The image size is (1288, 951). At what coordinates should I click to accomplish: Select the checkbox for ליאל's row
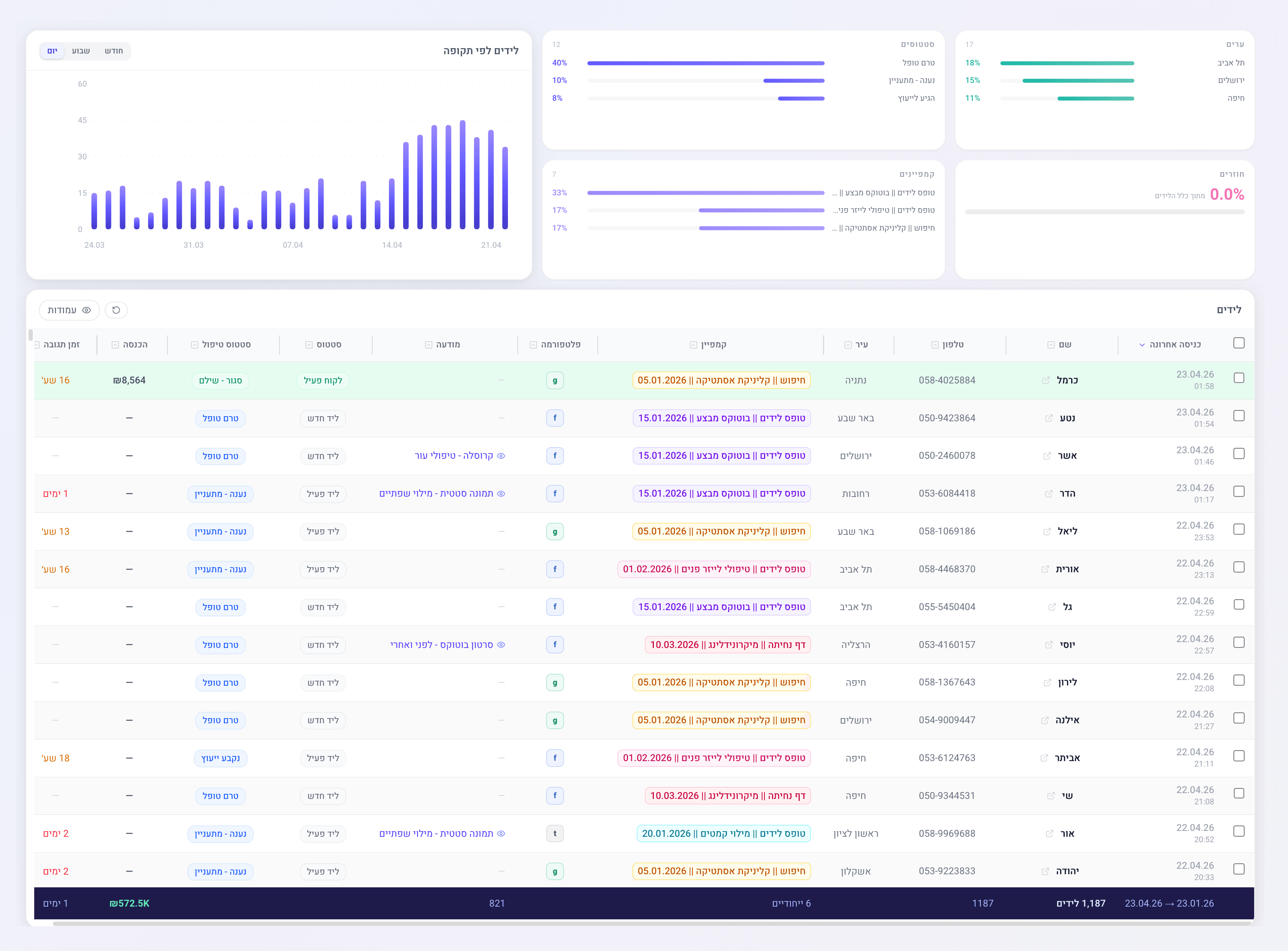[1239, 530]
